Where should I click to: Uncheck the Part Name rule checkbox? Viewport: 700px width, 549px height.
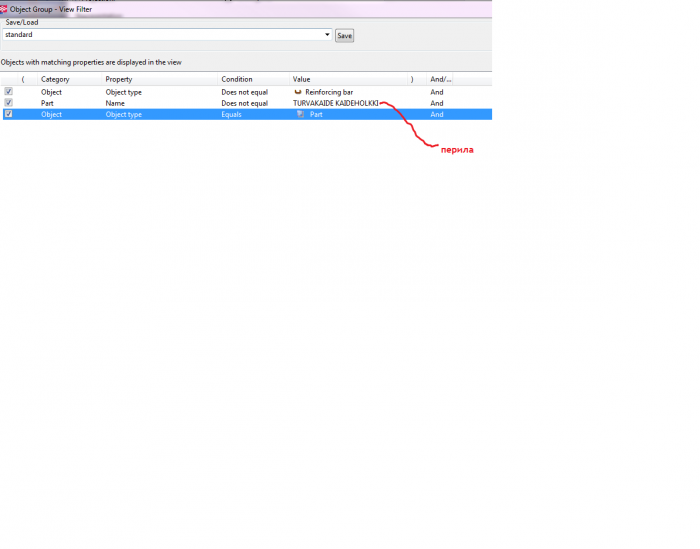click(8, 103)
